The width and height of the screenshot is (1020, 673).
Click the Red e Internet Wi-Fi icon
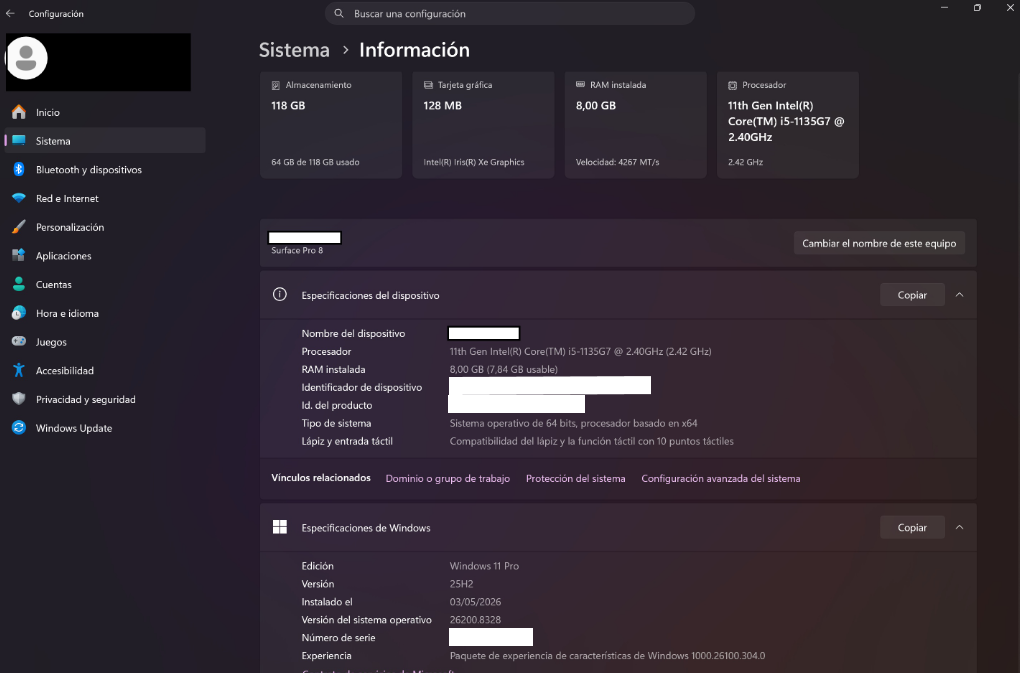pos(19,198)
